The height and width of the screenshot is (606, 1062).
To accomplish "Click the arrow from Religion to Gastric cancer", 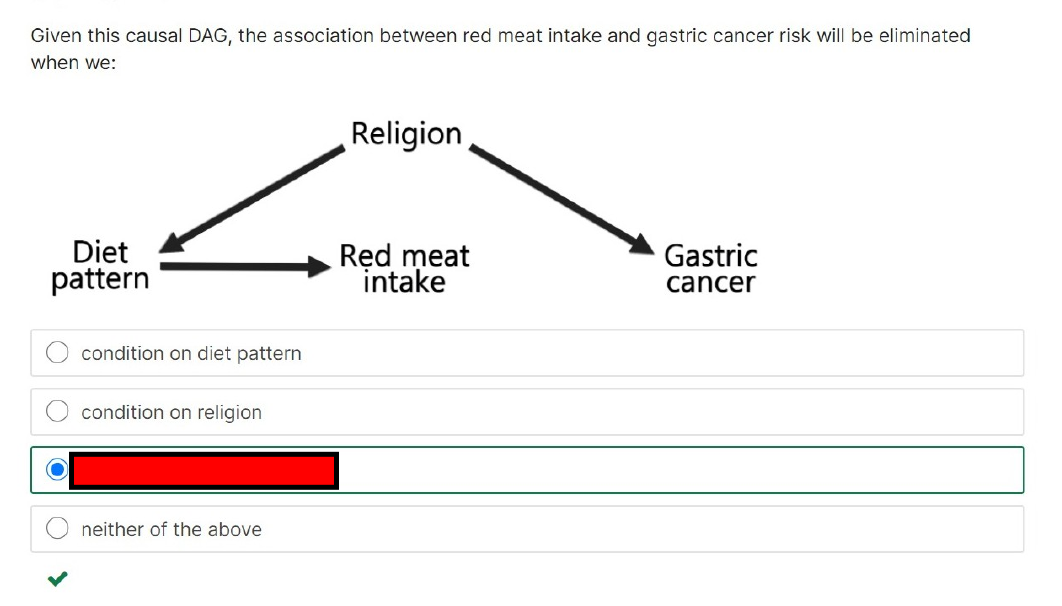I will pos(562,199).
